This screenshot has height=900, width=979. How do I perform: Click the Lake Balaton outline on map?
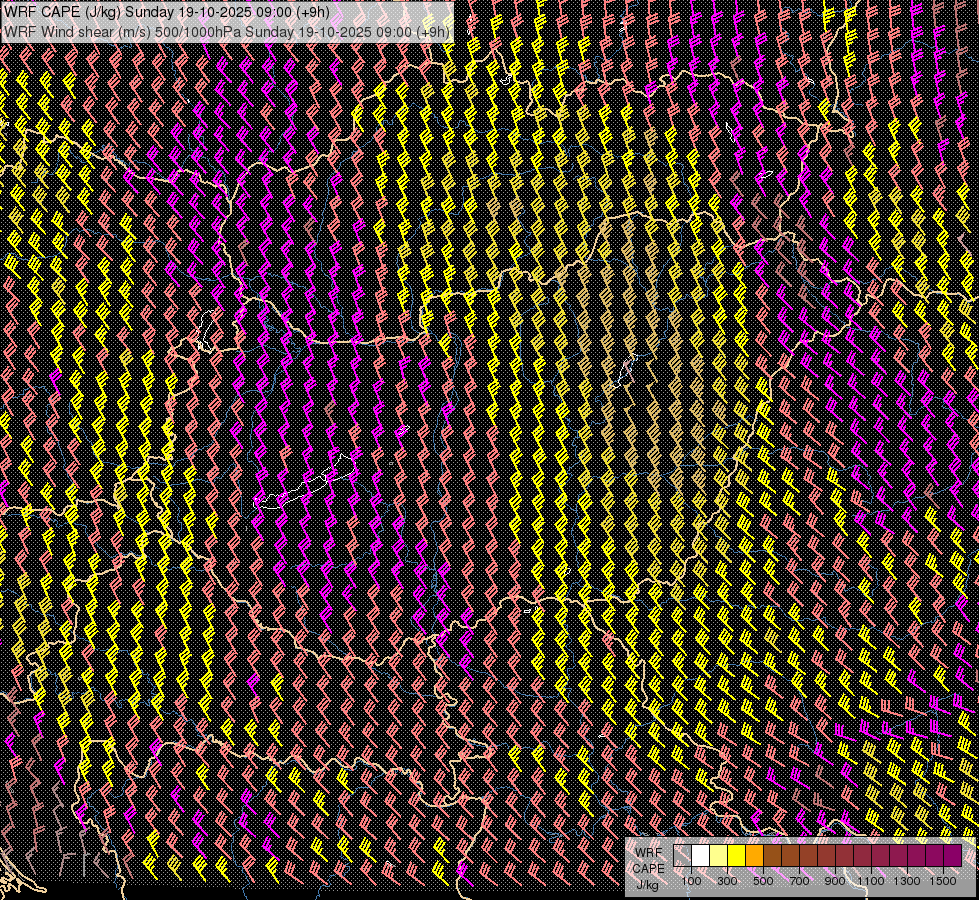(304, 483)
